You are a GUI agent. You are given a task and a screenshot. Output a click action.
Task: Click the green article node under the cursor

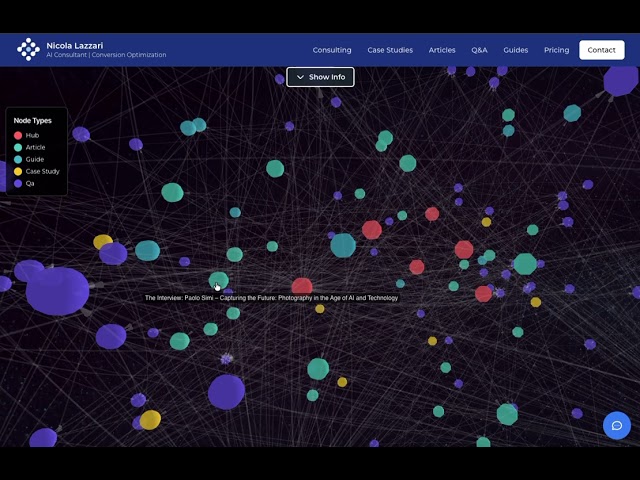pos(218,280)
